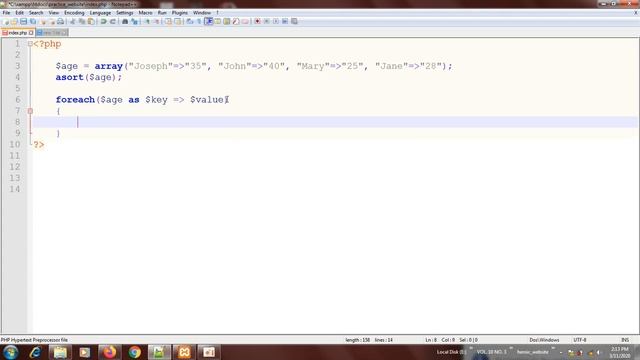Open the Encoding menu
The height and width of the screenshot is (360, 640).
74,13
